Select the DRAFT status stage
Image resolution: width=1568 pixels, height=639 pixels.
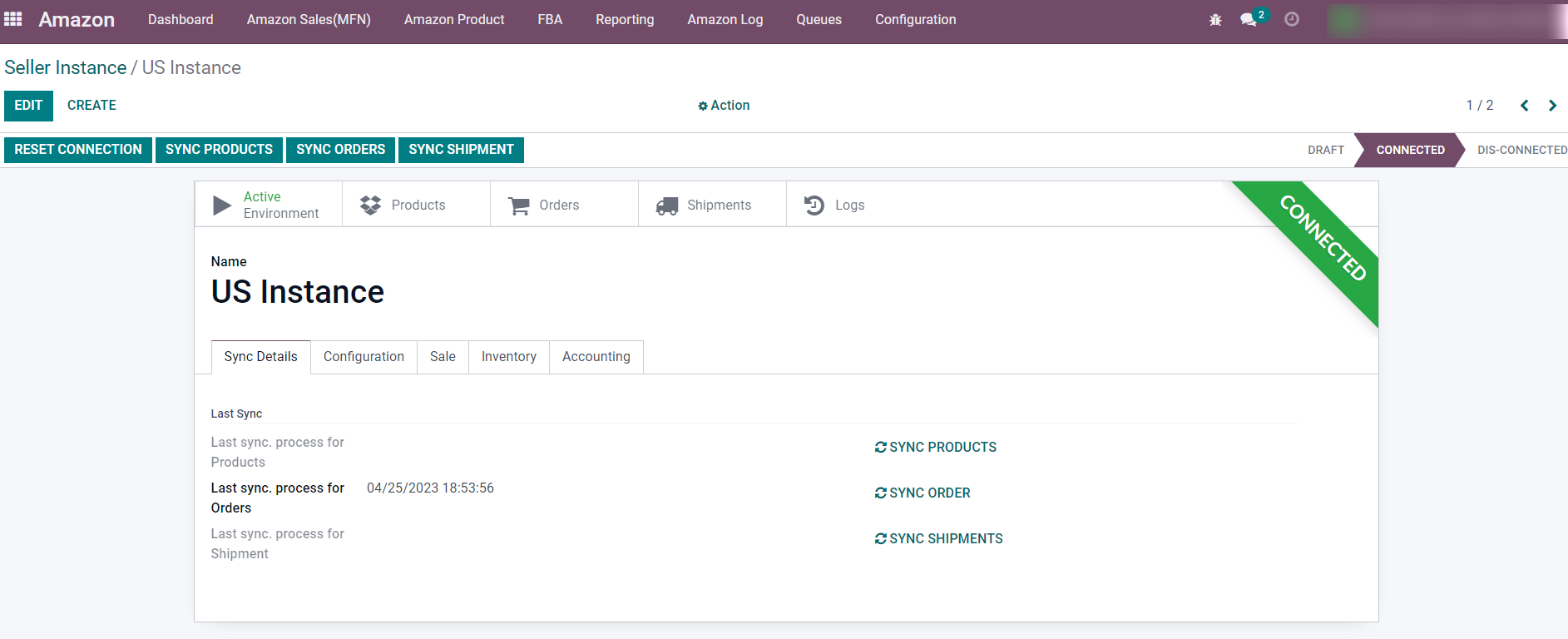1326,150
